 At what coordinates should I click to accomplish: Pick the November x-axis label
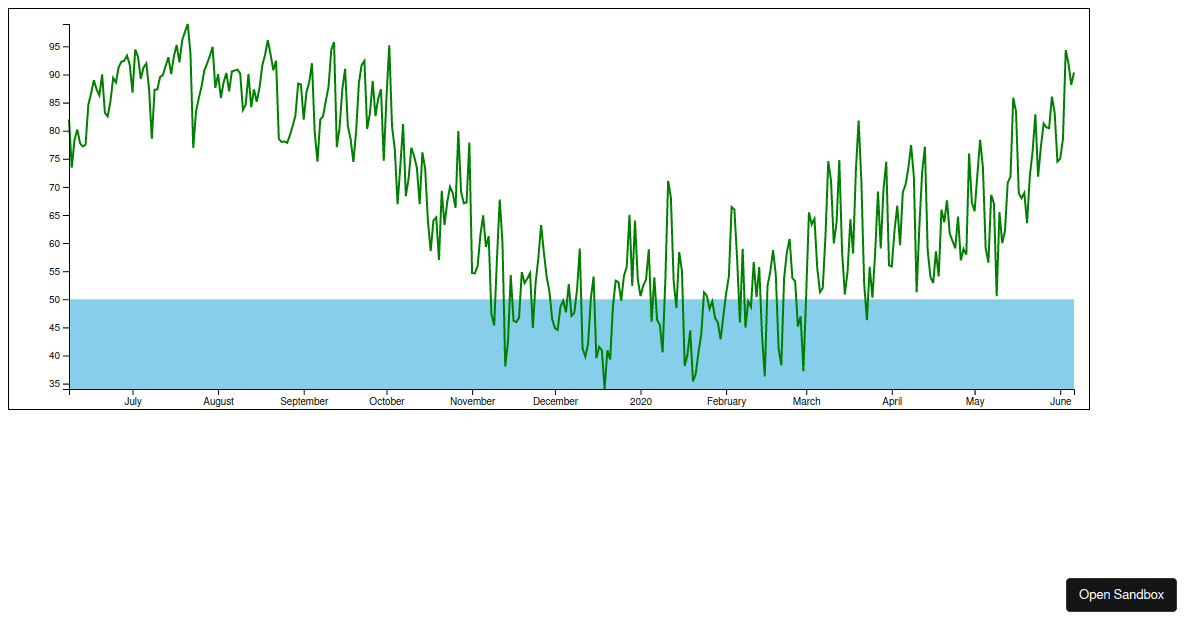472,402
